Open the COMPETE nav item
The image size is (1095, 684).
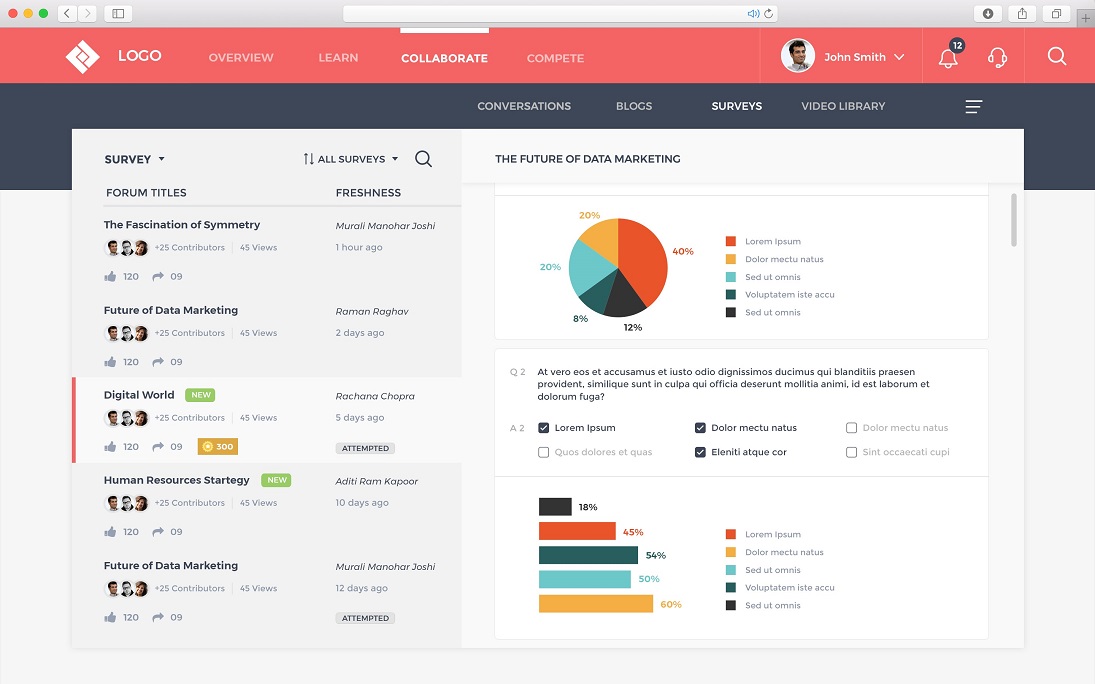(555, 58)
